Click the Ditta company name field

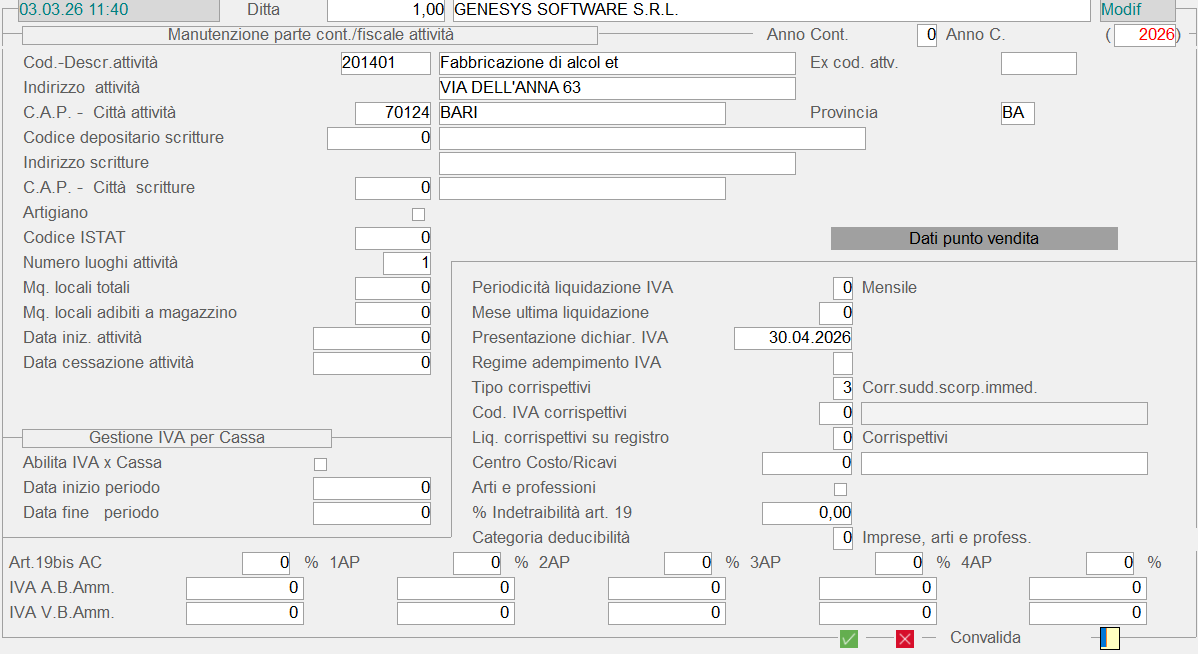coord(770,10)
